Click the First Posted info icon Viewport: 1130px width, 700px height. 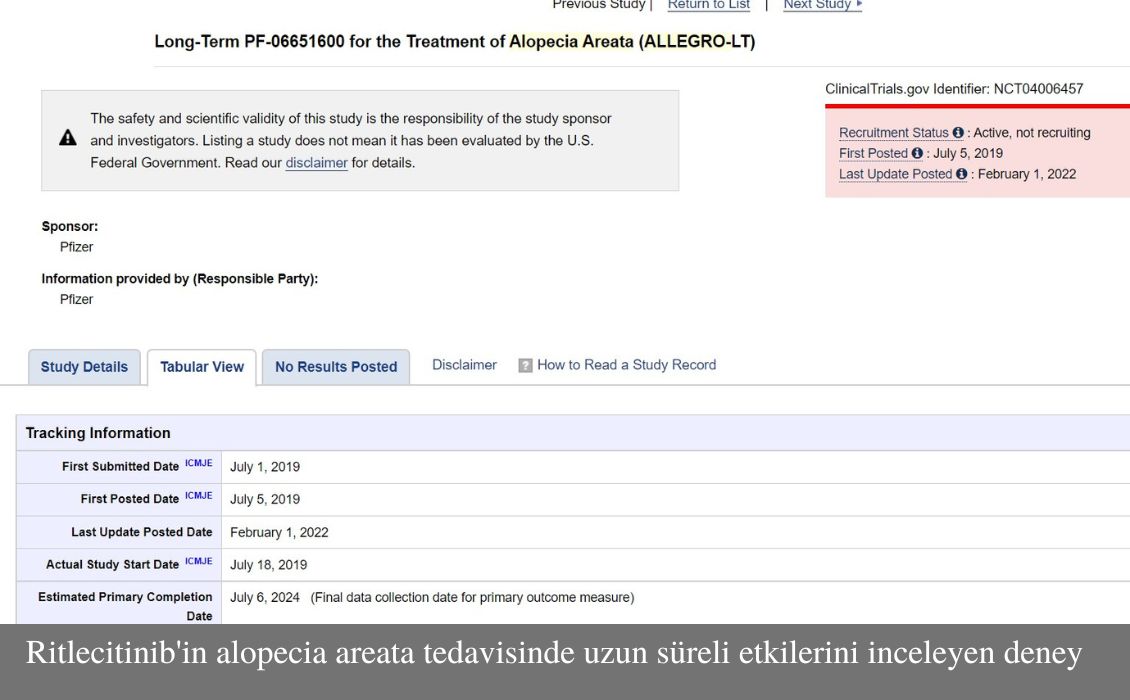point(917,154)
